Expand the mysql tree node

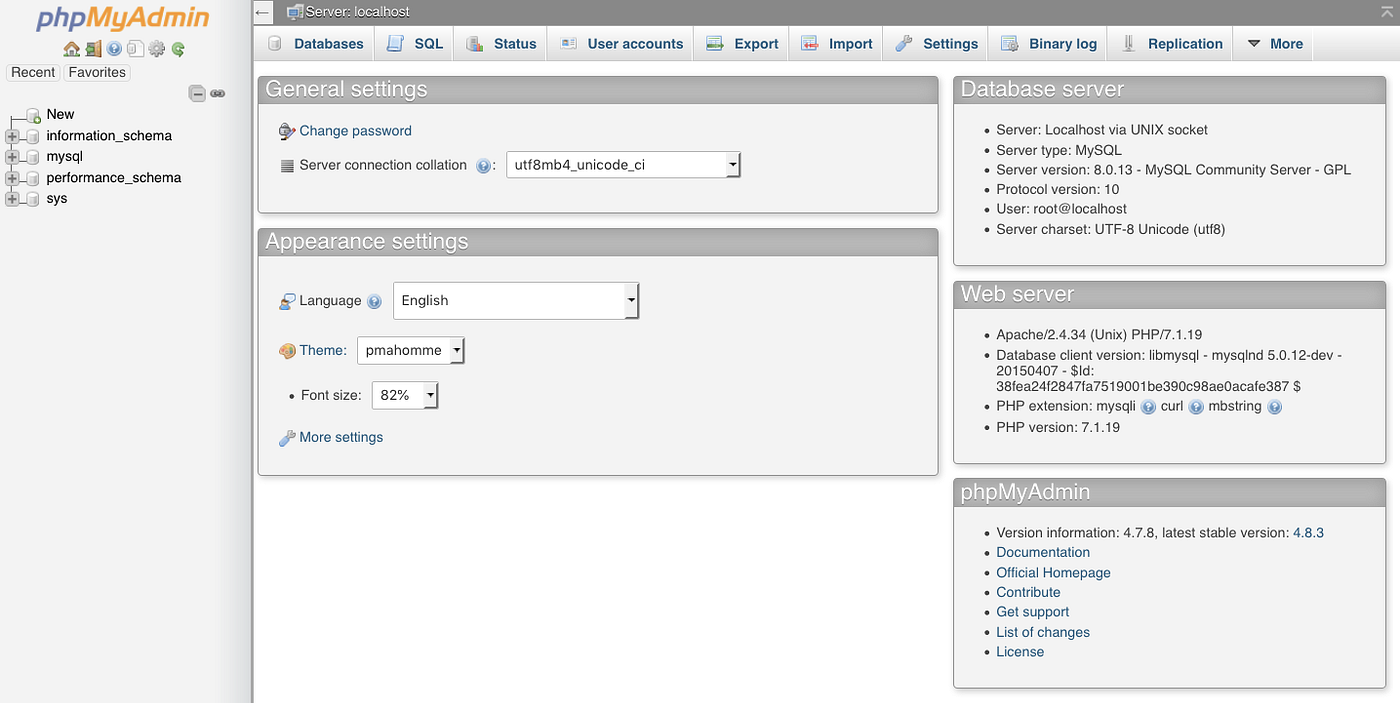(12, 157)
